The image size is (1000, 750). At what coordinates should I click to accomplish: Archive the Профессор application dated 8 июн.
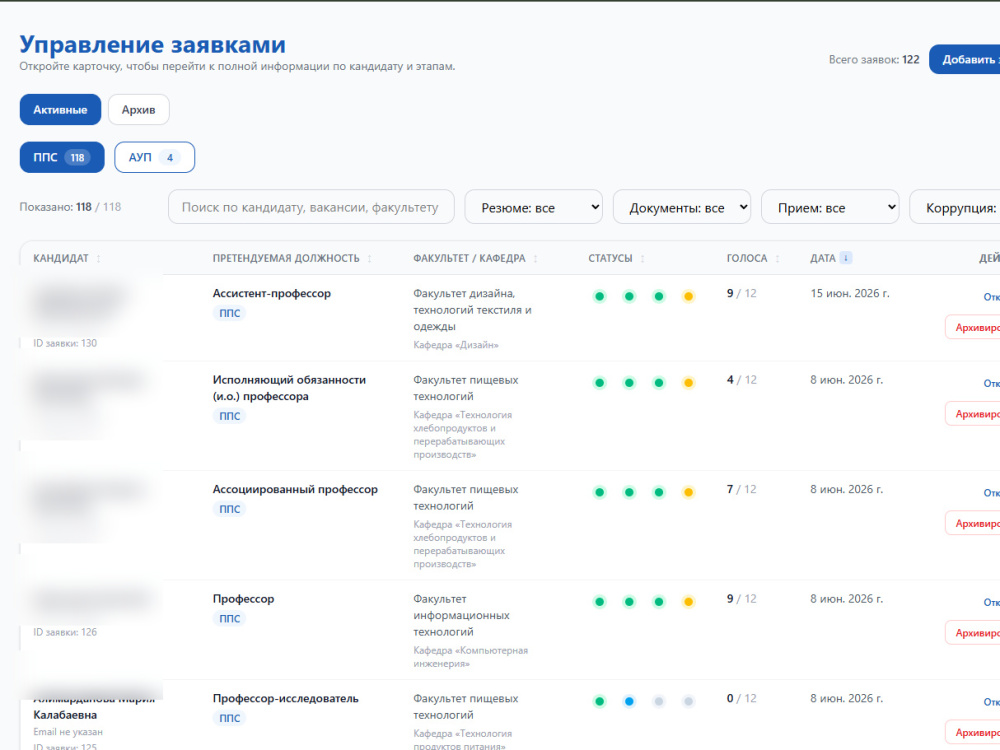(973, 633)
